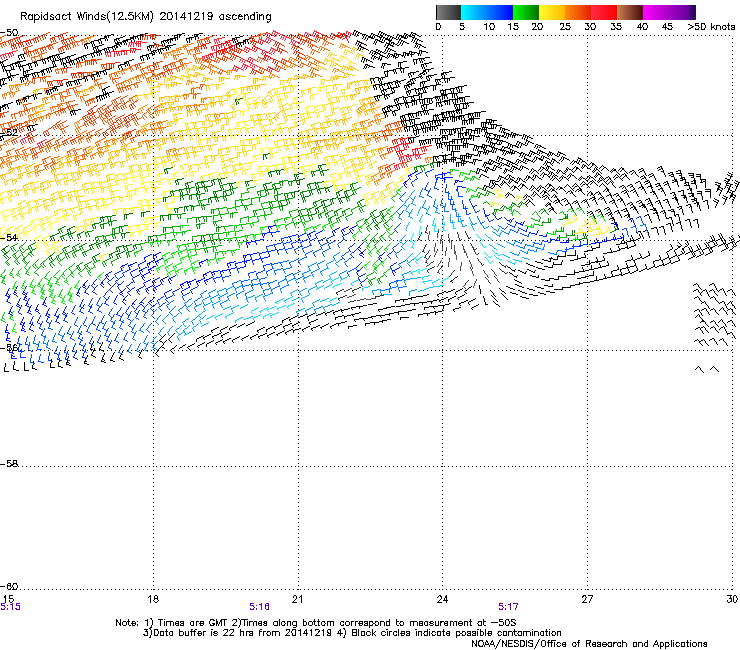Click the -58 latitude axis label

tap(9, 464)
